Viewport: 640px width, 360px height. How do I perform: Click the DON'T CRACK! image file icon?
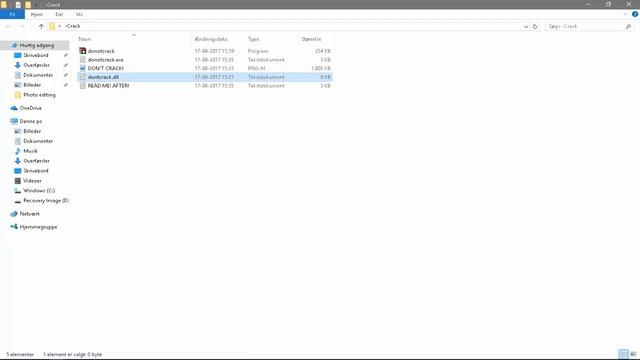pos(83,68)
